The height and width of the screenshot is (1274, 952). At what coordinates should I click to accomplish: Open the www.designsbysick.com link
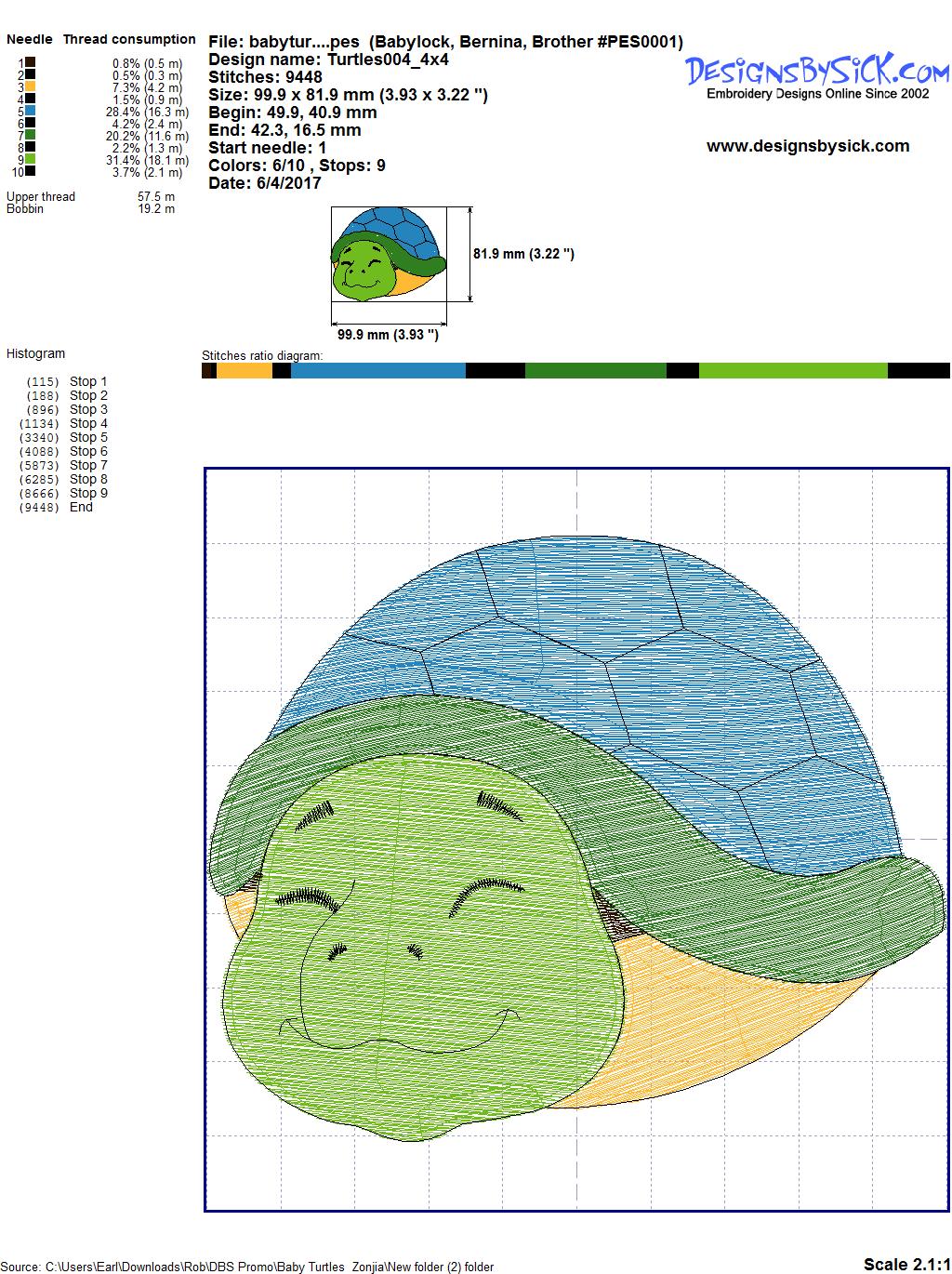[x=807, y=146]
